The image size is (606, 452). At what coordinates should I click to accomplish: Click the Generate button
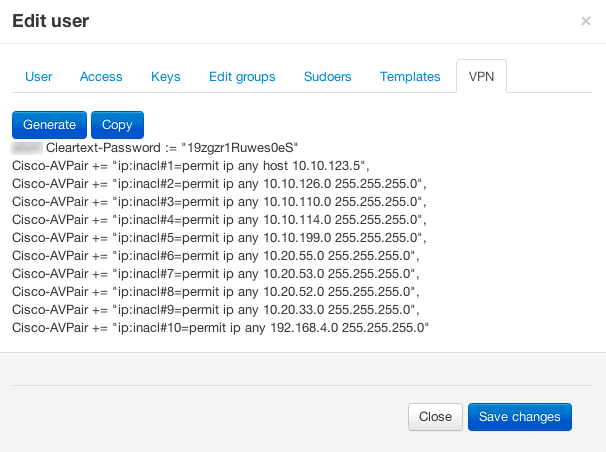pos(49,125)
